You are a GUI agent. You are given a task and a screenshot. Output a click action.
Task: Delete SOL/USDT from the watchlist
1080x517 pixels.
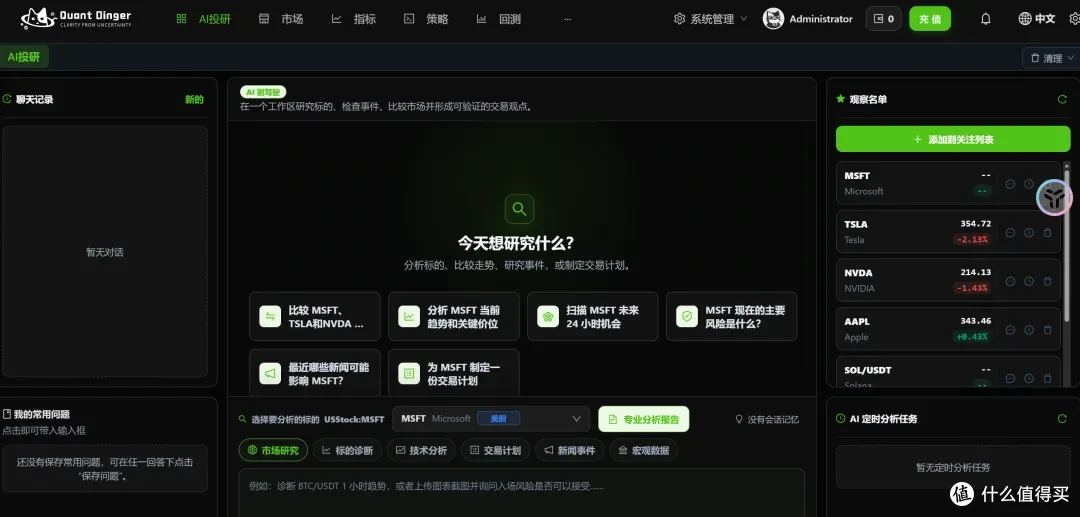(x=1048, y=378)
